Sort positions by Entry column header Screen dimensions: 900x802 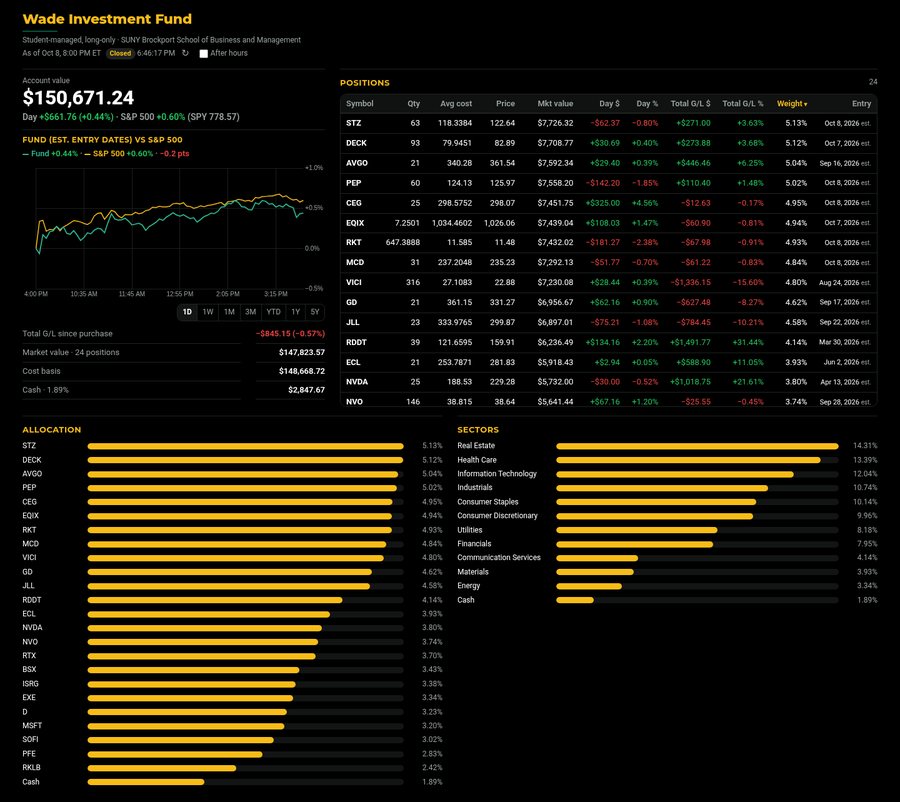[x=861, y=104]
